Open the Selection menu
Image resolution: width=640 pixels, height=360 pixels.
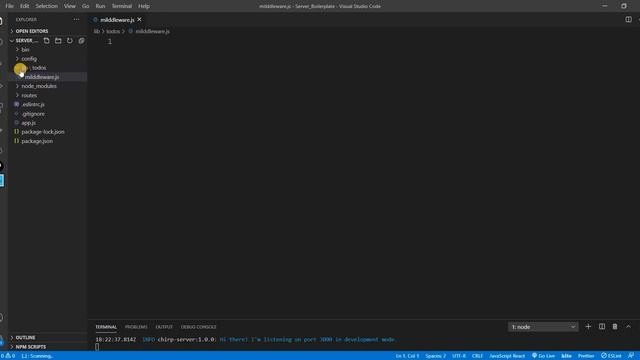point(47,6)
